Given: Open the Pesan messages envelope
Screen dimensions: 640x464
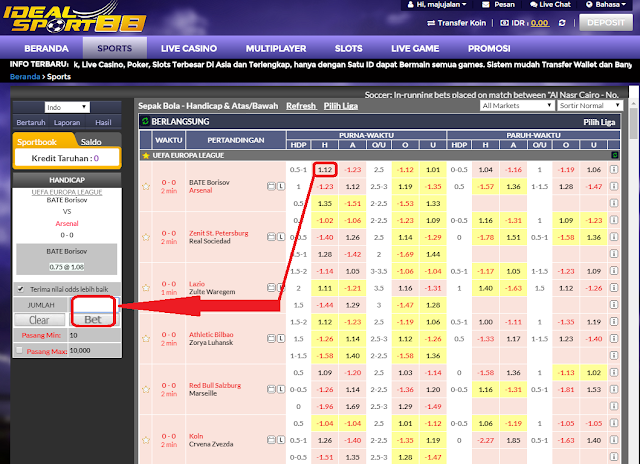Looking at the screenshot, I should (486, 4).
